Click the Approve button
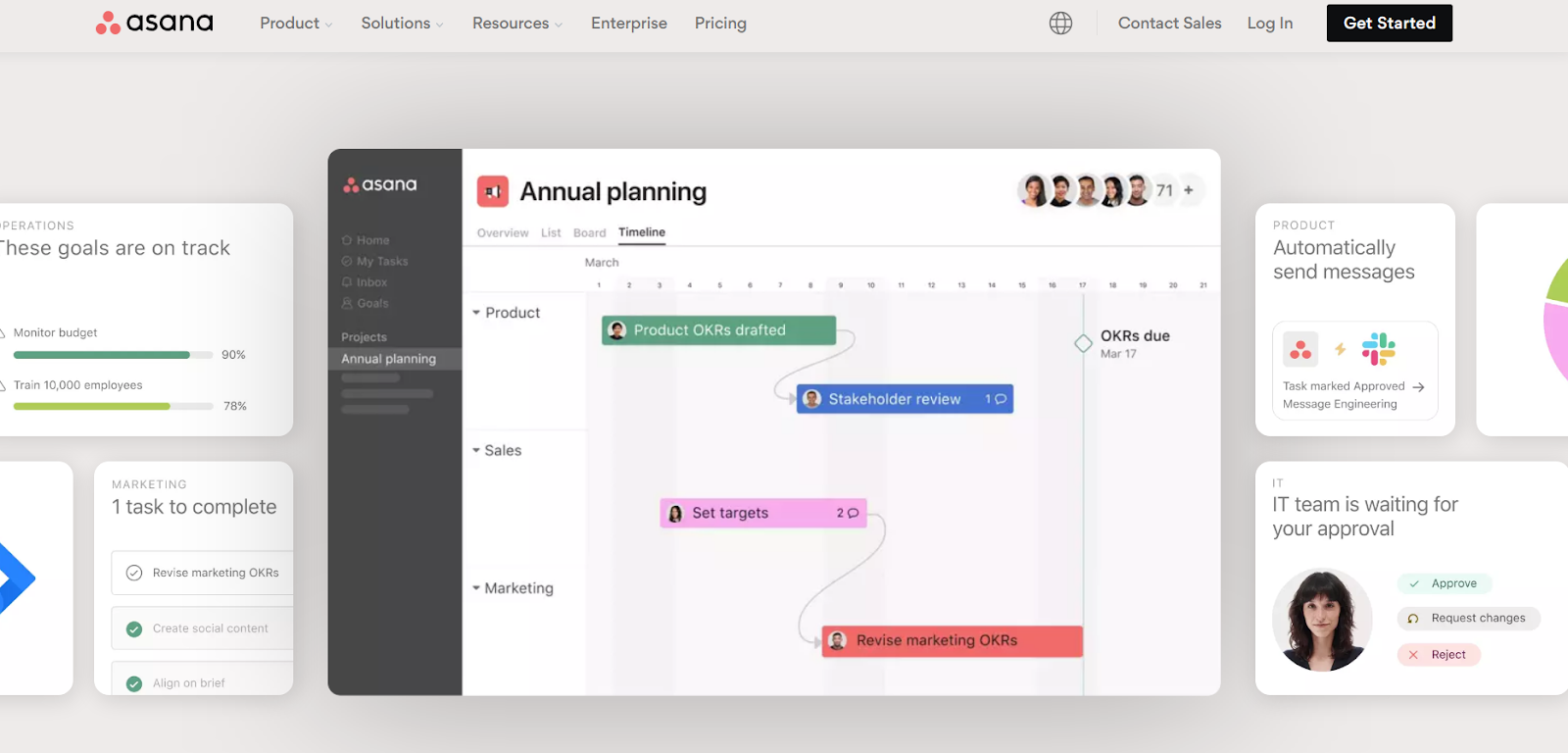The image size is (1568, 753). [1445, 583]
